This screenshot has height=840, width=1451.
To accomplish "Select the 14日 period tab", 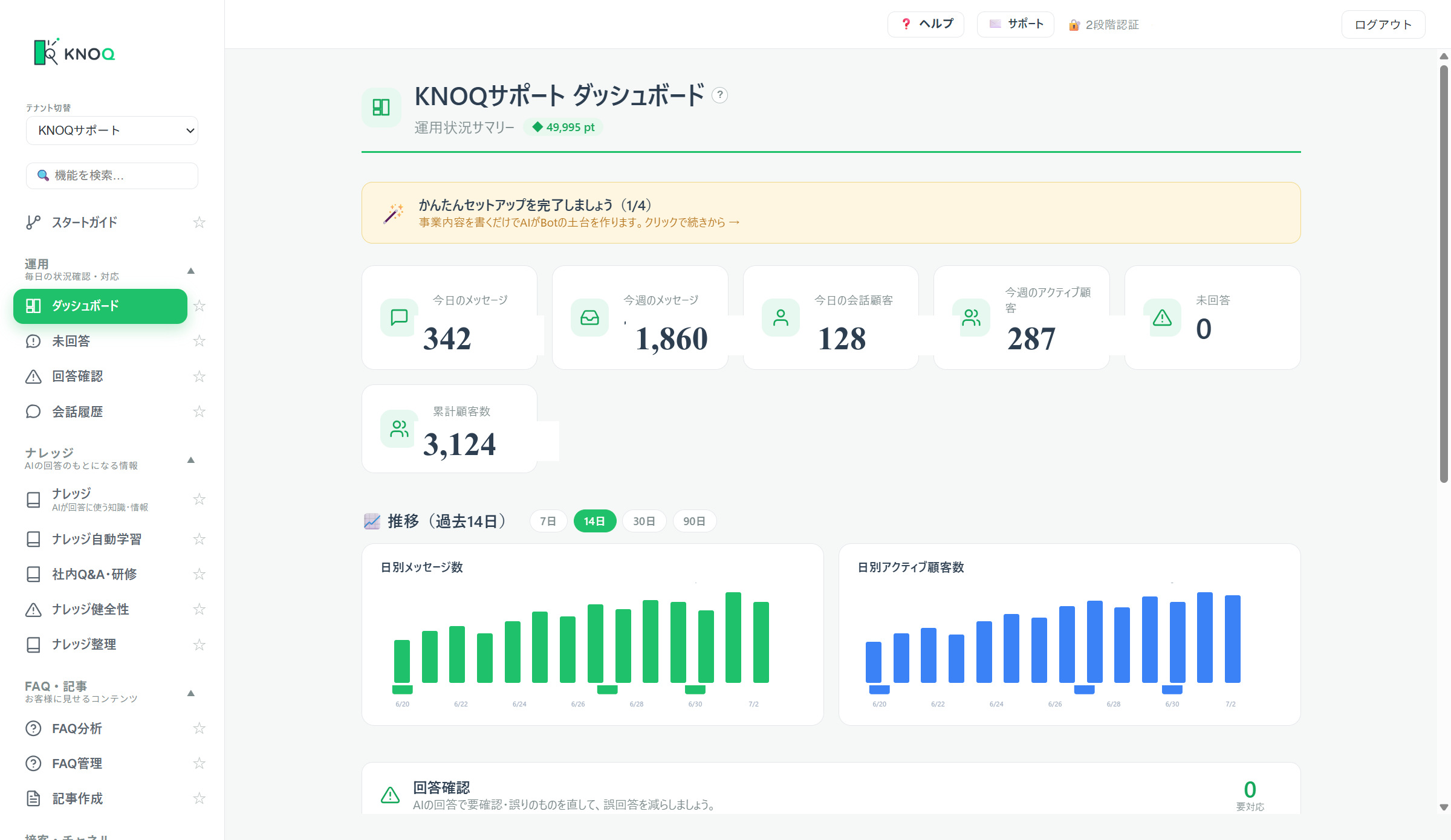I will pyautogui.click(x=594, y=521).
